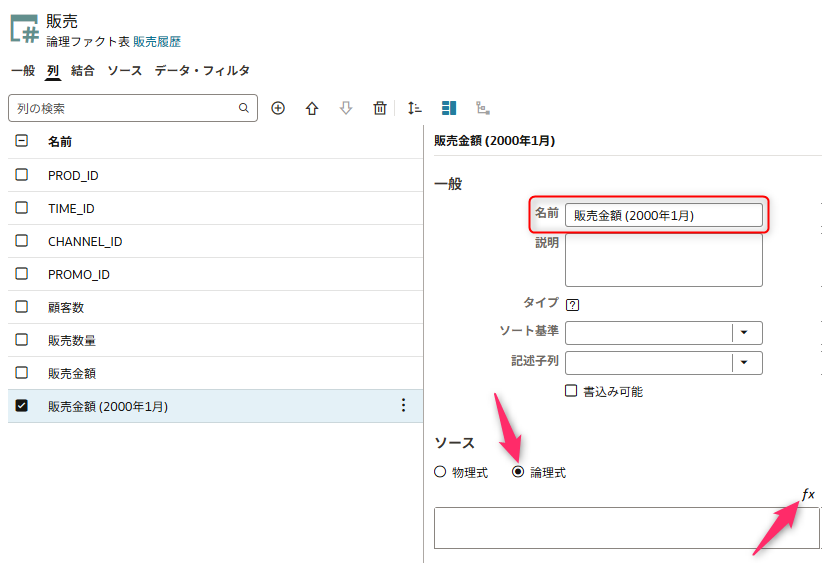The image size is (822, 563).
Task: Switch to the ソース tab
Action: coord(125,70)
